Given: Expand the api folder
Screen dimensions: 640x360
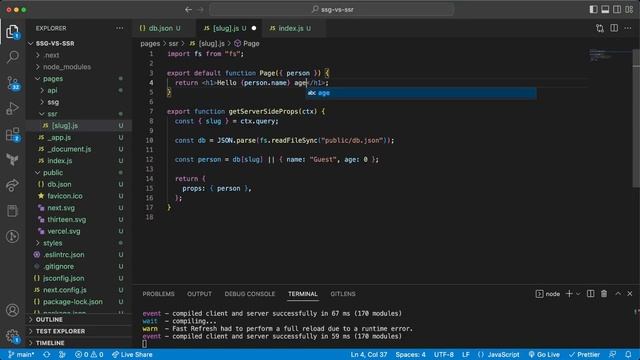Looking at the screenshot, I should click(x=79, y=90).
